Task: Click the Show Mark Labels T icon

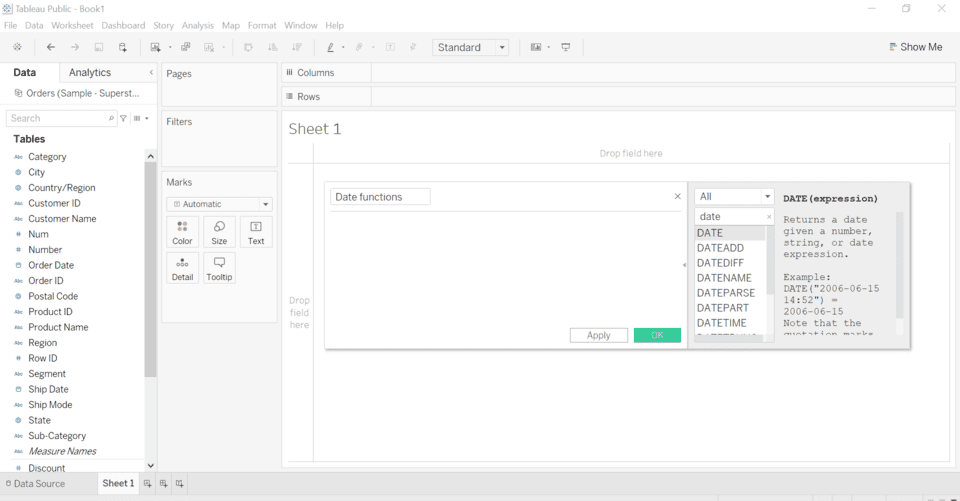Action: (x=390, y=47)
